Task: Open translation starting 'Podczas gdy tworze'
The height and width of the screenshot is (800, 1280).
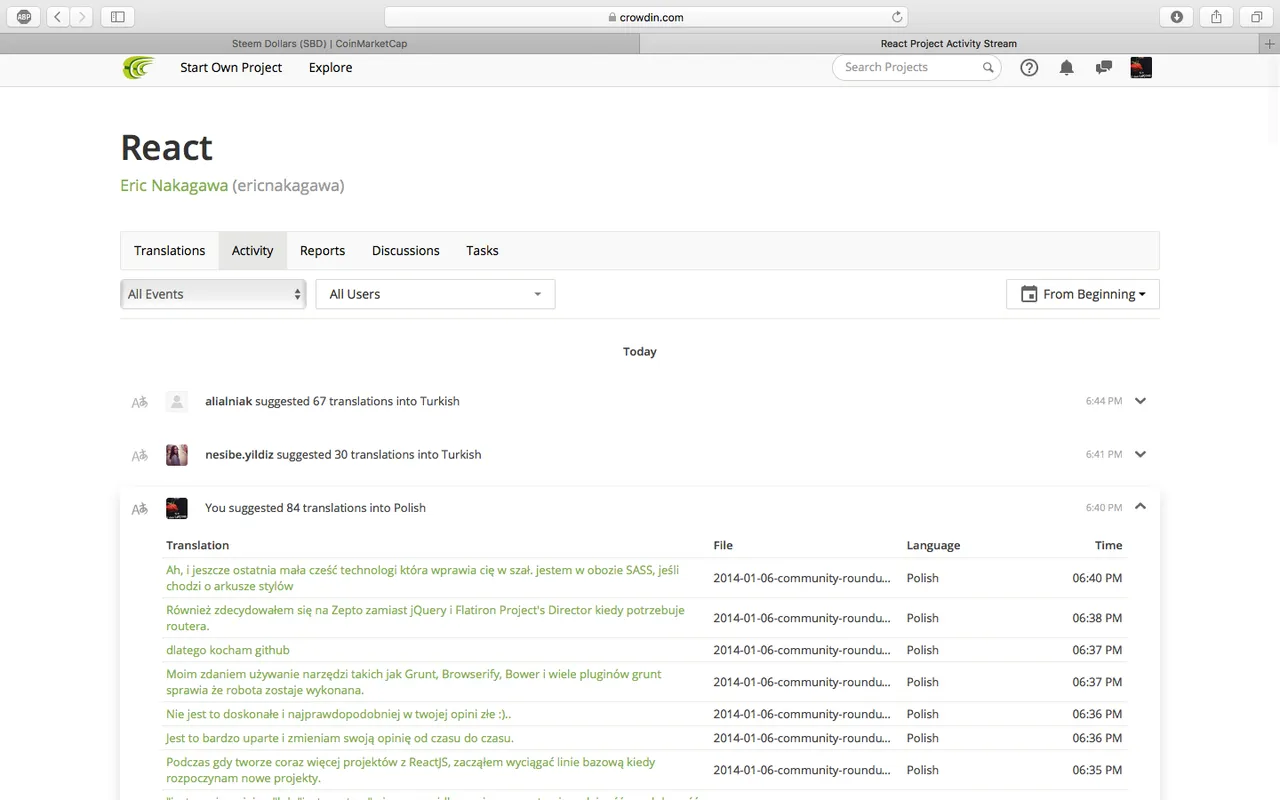Action: click(x=411, y=770)
